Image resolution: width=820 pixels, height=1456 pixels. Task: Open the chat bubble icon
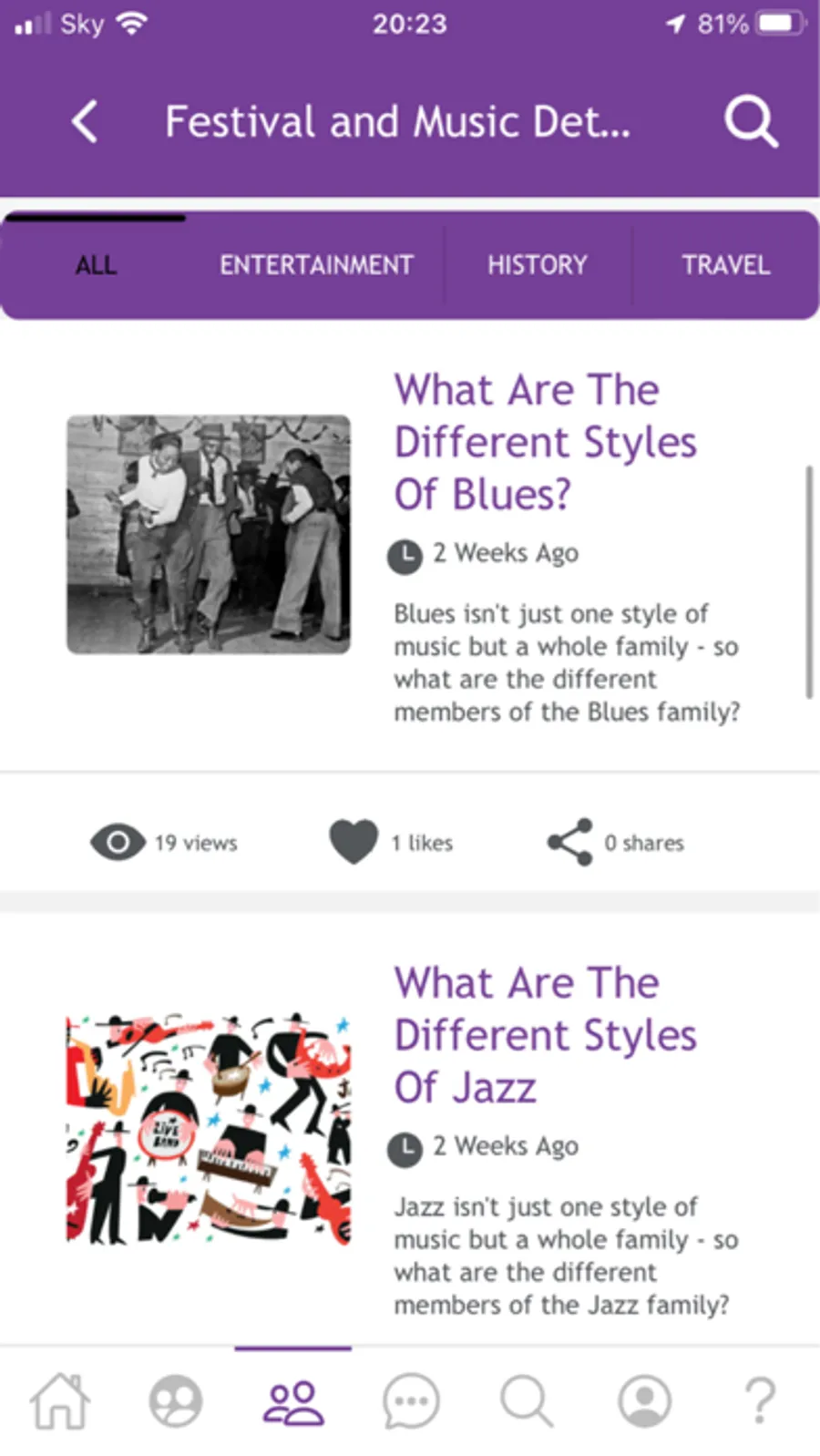(x=411, y=1401)
